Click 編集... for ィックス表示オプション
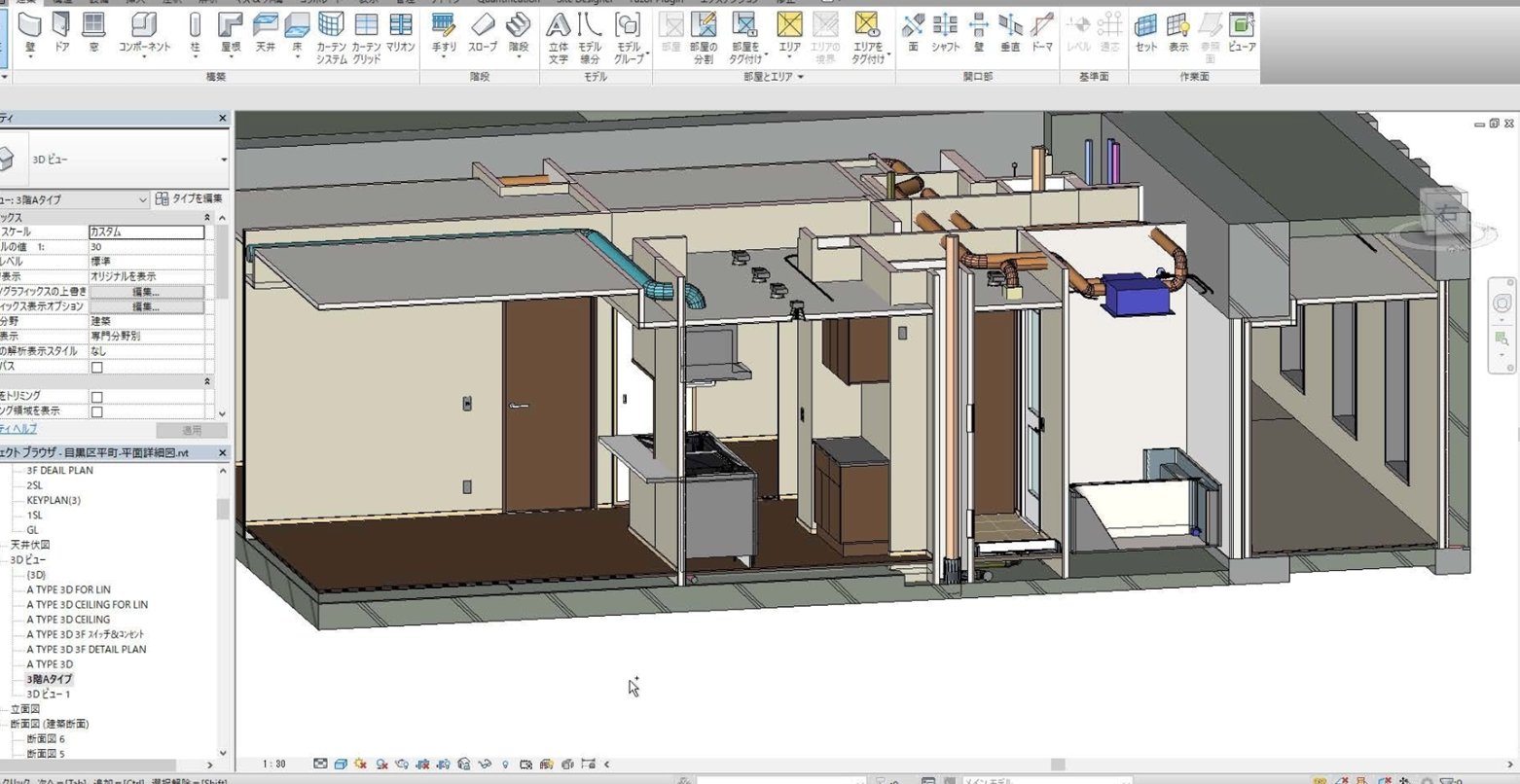The height and width of the screenshot is (784, 1520). coord(146,306)
